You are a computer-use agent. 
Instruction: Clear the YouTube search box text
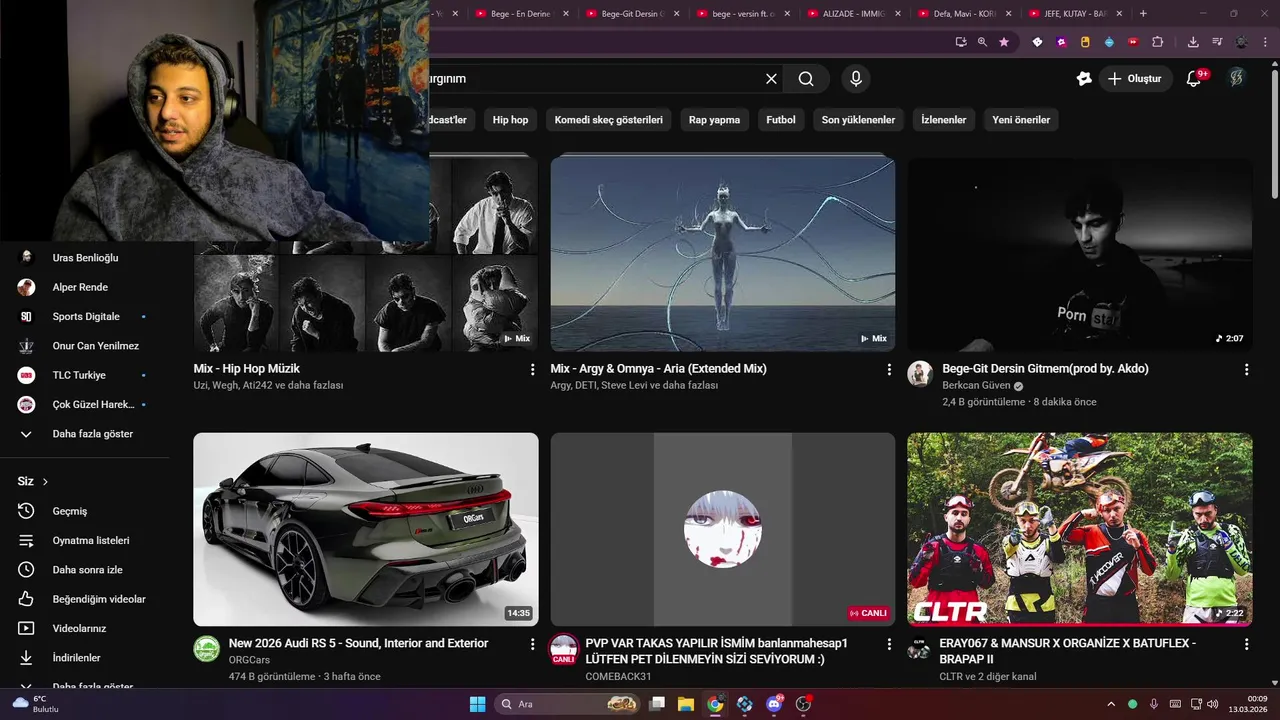click(x=771, y=79)
